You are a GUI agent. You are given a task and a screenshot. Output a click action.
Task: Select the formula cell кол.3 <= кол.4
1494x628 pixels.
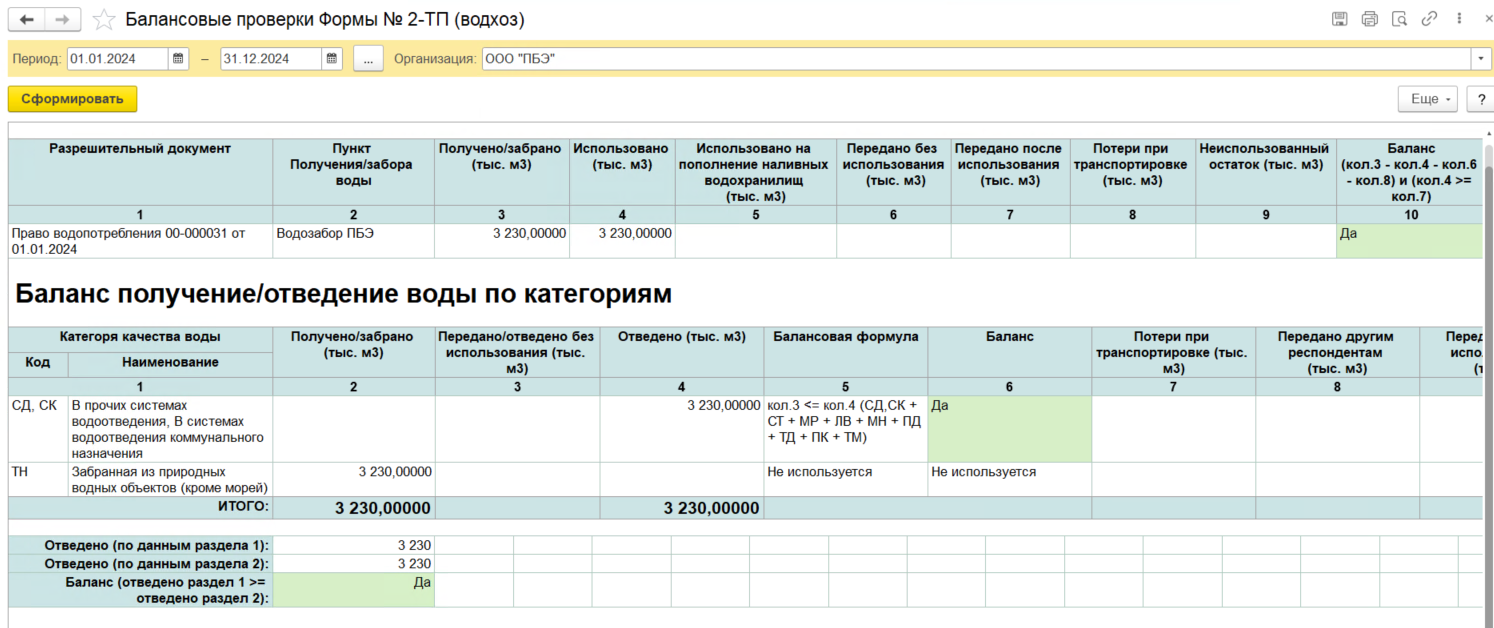(845, 429)
